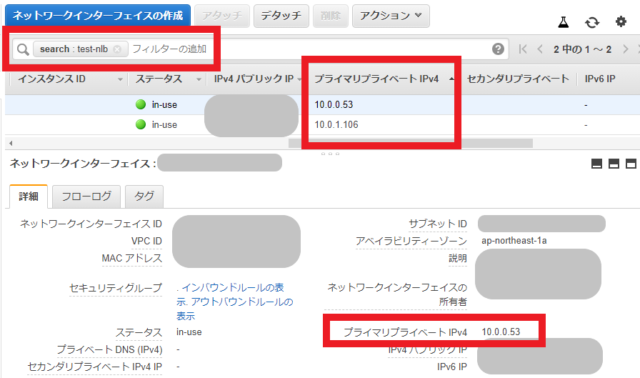Image resolution: width=640 pixels, height=378 pixels.
Task: Sort by ステータス column arrow
Action: click(x=199, y=79)
